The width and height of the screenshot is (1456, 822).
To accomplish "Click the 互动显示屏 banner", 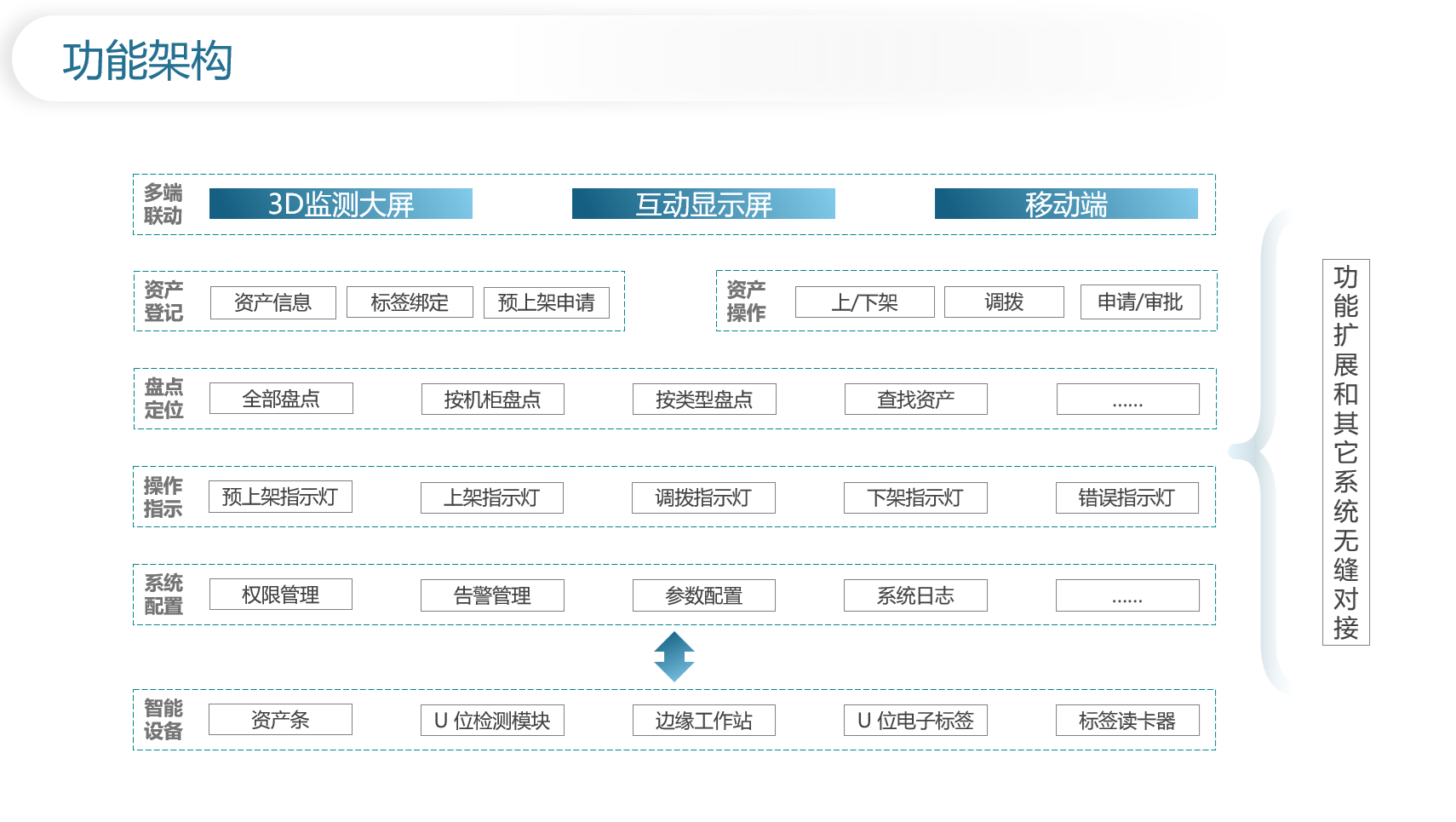I will point(703,204).
